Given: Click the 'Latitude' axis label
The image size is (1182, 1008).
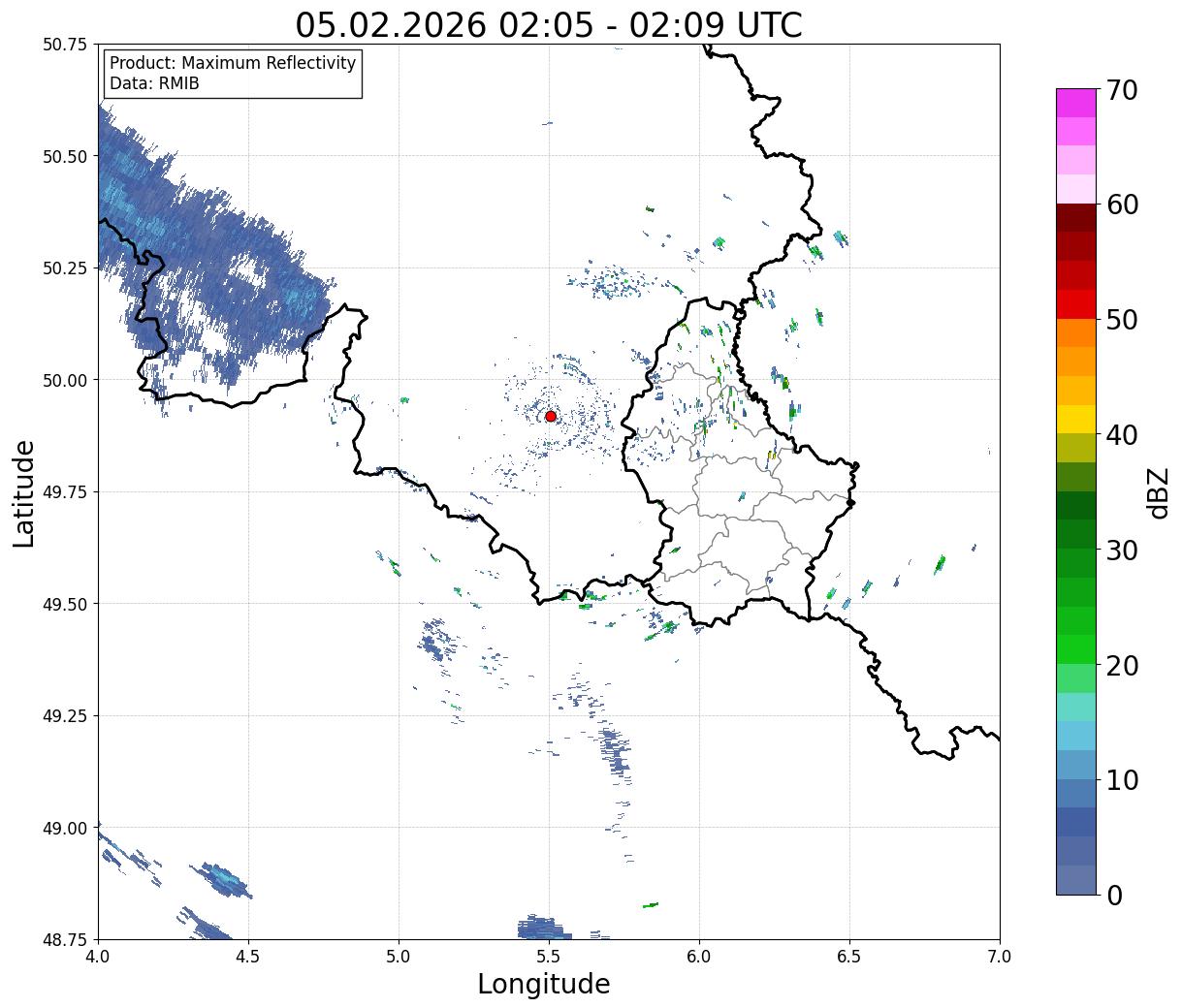Looking at the screenshot, I should pyautogui.click(x=24, y=493).
